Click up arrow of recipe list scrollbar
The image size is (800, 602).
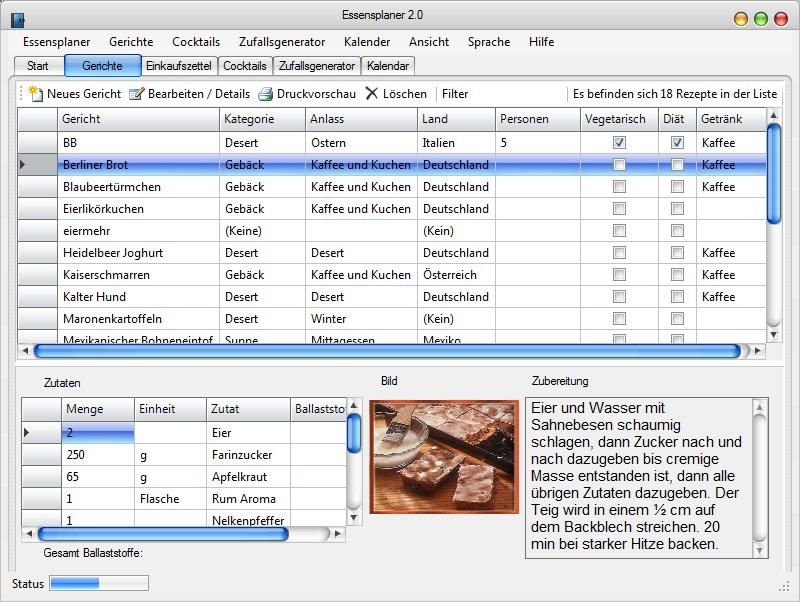tap(773, 115)
